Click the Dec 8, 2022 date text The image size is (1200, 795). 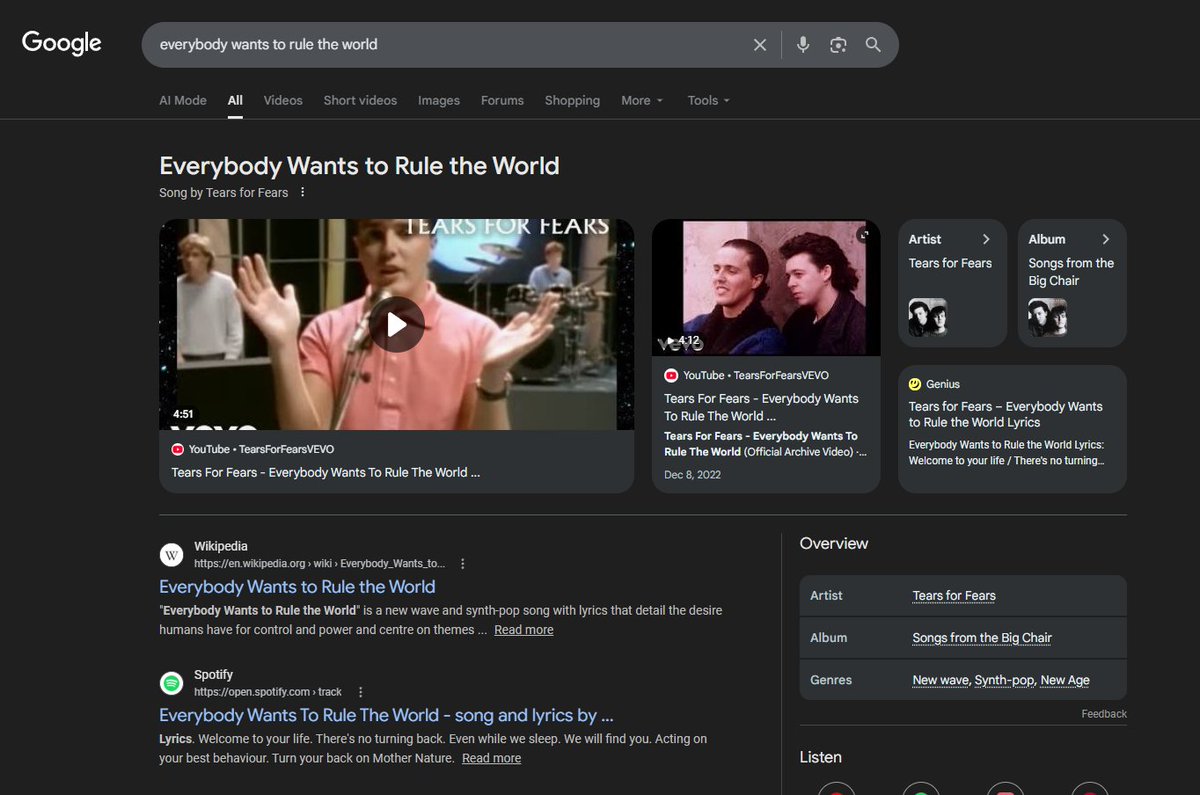692,475
